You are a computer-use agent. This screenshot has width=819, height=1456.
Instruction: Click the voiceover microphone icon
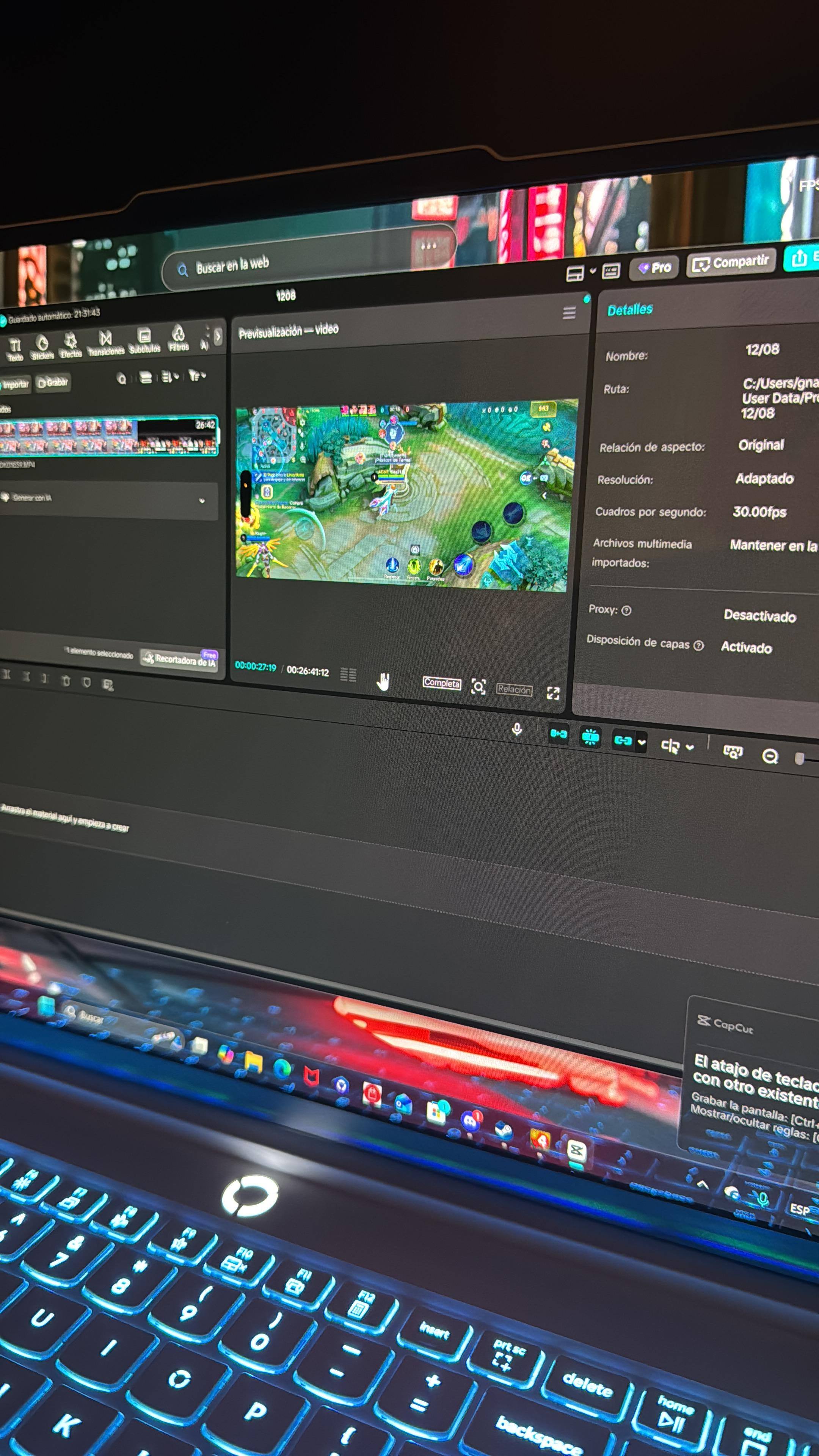(516, 729)
